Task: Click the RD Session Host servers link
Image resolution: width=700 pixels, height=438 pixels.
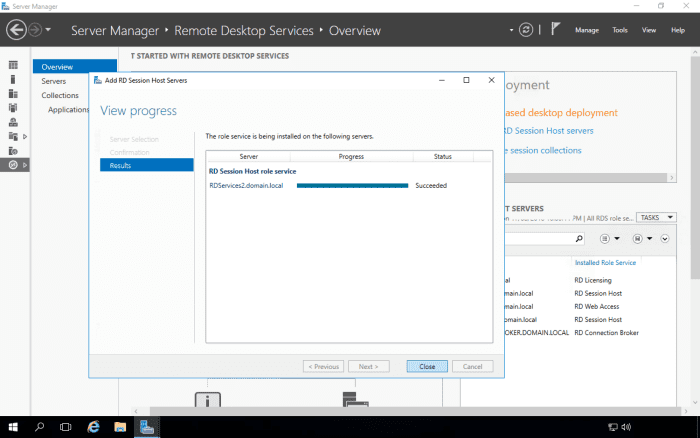Action: (549, 131)
